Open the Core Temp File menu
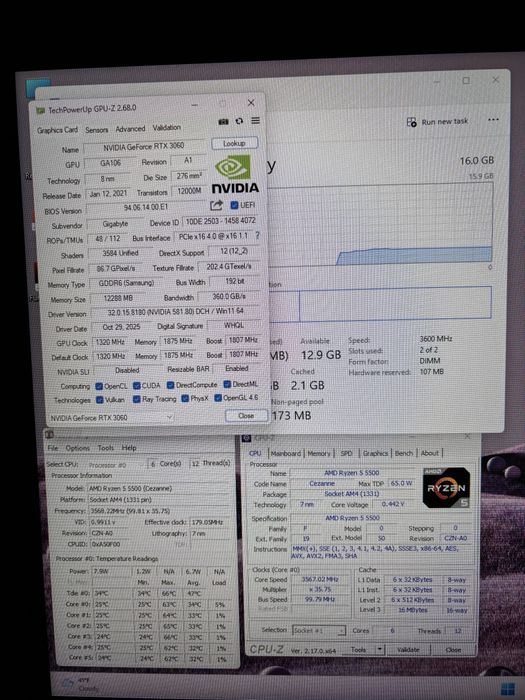525x700 pixels. 53,448
